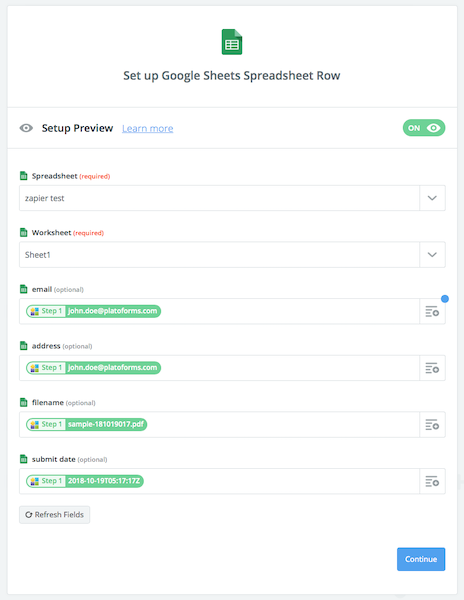Expand the Worksheet dropdown arrow
Screen dimensions: 464x600
pyautogui.click(x=432, y=255)
